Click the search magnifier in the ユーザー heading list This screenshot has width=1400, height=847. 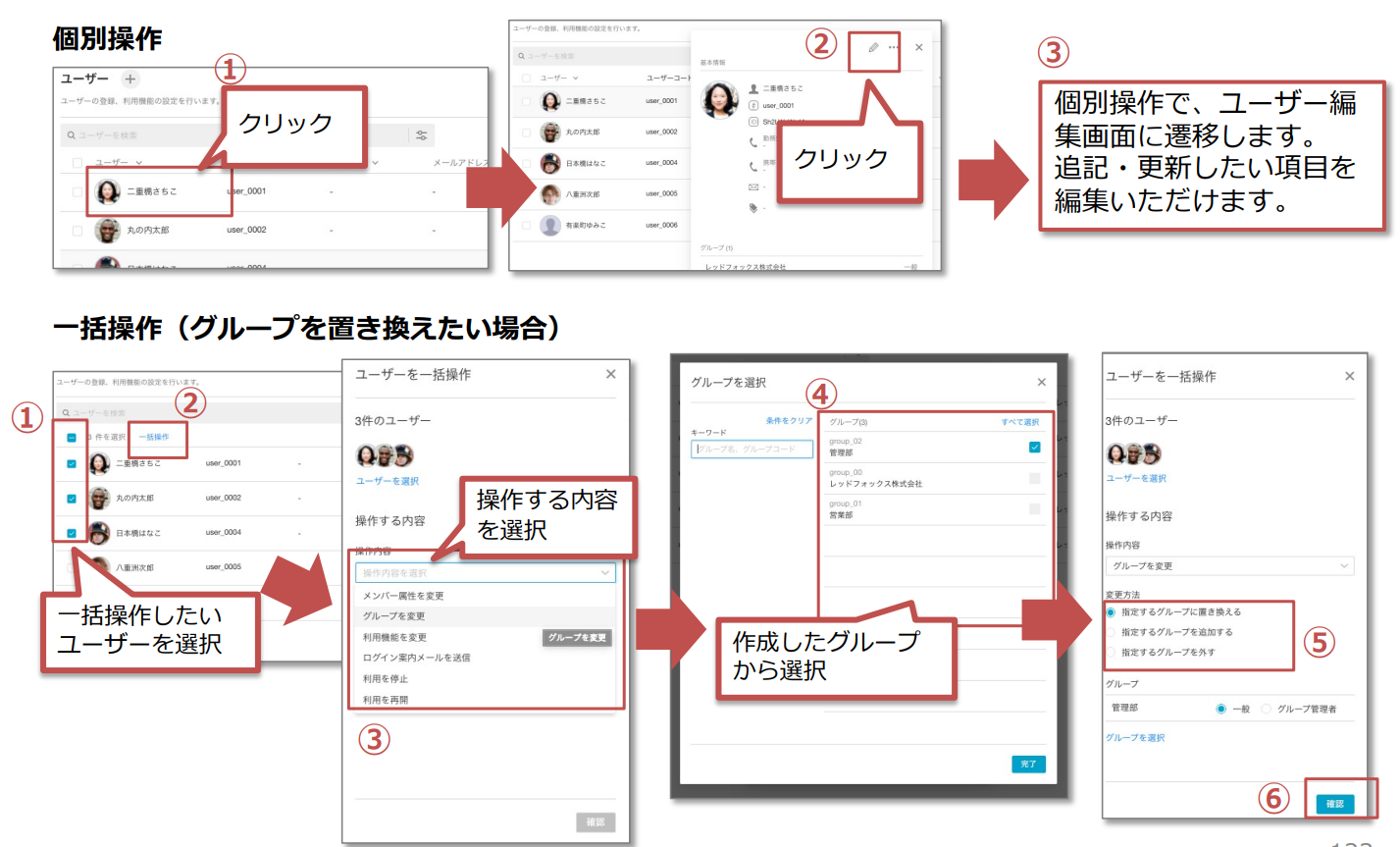[71, 135]
